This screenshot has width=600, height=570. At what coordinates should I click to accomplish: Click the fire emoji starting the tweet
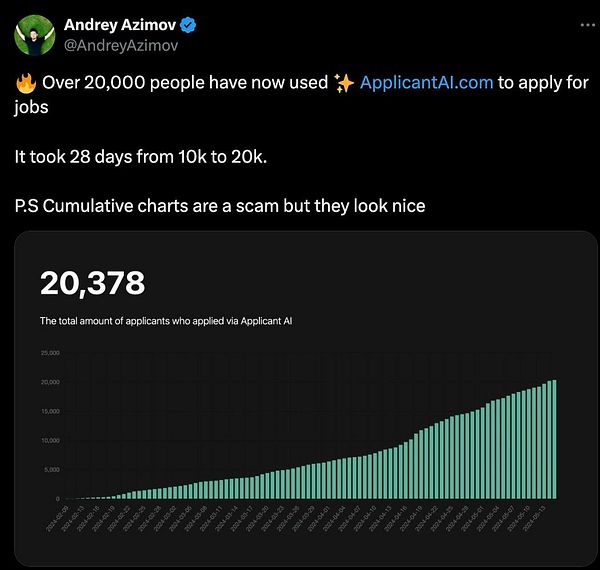coord(26,83)
